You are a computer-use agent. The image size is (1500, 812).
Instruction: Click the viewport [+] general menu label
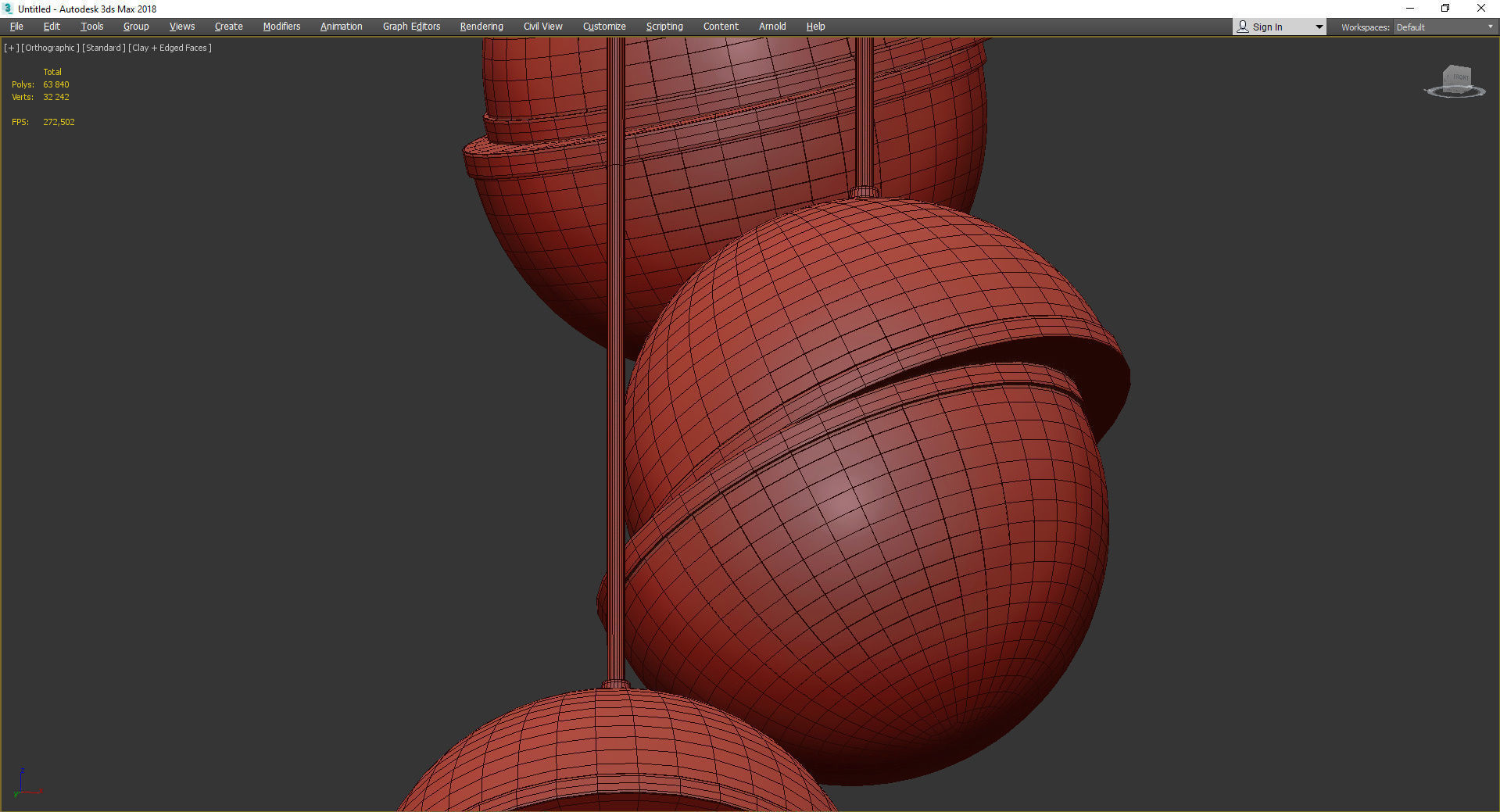click(x=11, y=48)
